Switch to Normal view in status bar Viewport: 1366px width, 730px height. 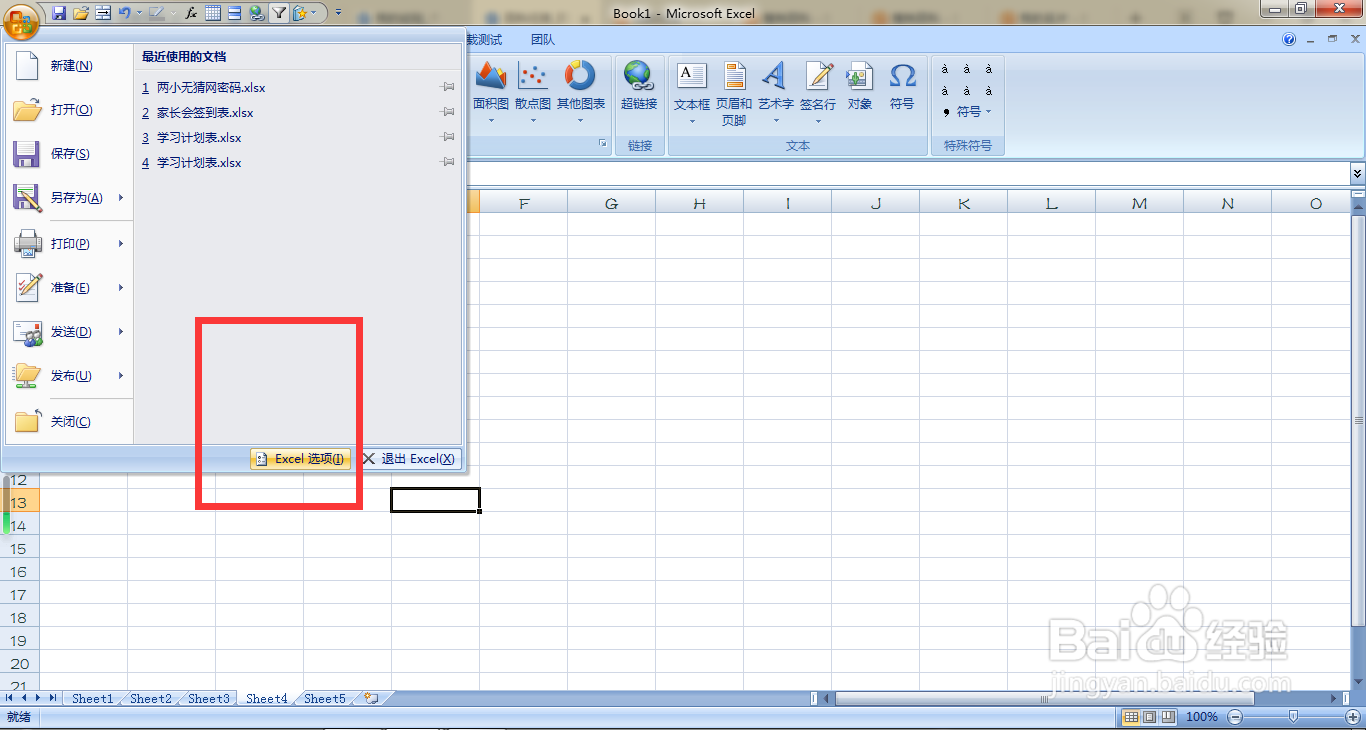point(1131,717)
